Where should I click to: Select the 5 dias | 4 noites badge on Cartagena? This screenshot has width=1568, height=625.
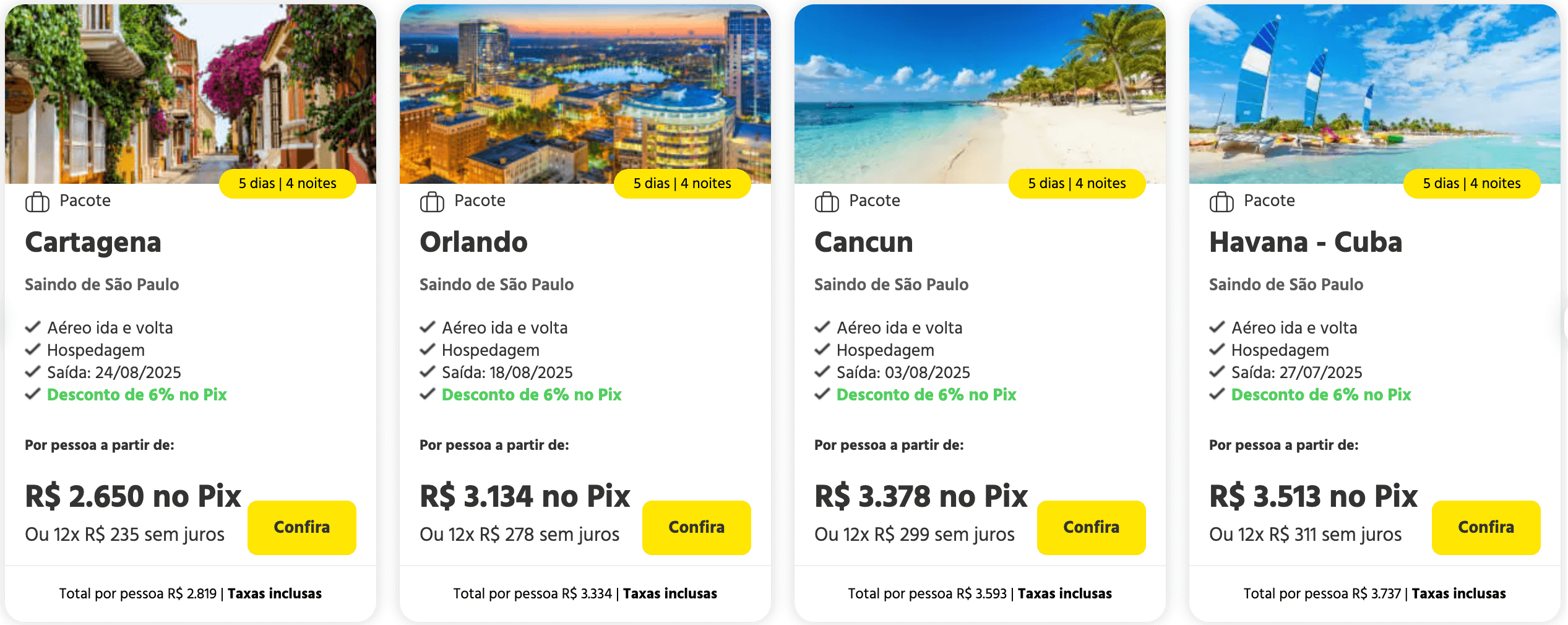pyautogui.click(x=286, y=183)
